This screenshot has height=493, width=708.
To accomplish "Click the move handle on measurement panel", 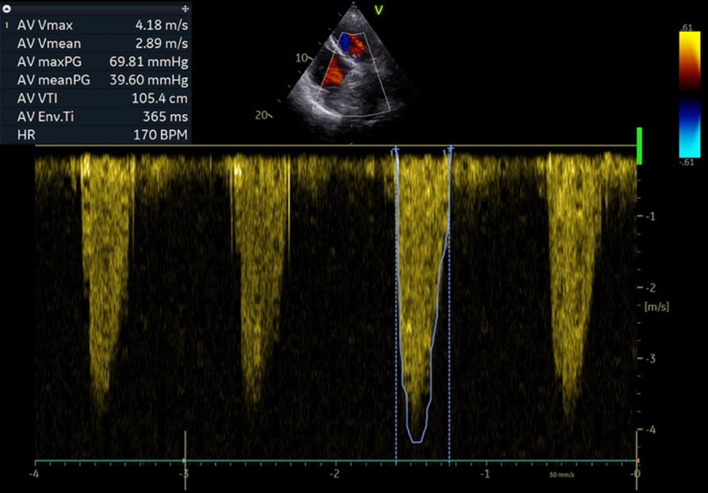I will coord(185,6).
